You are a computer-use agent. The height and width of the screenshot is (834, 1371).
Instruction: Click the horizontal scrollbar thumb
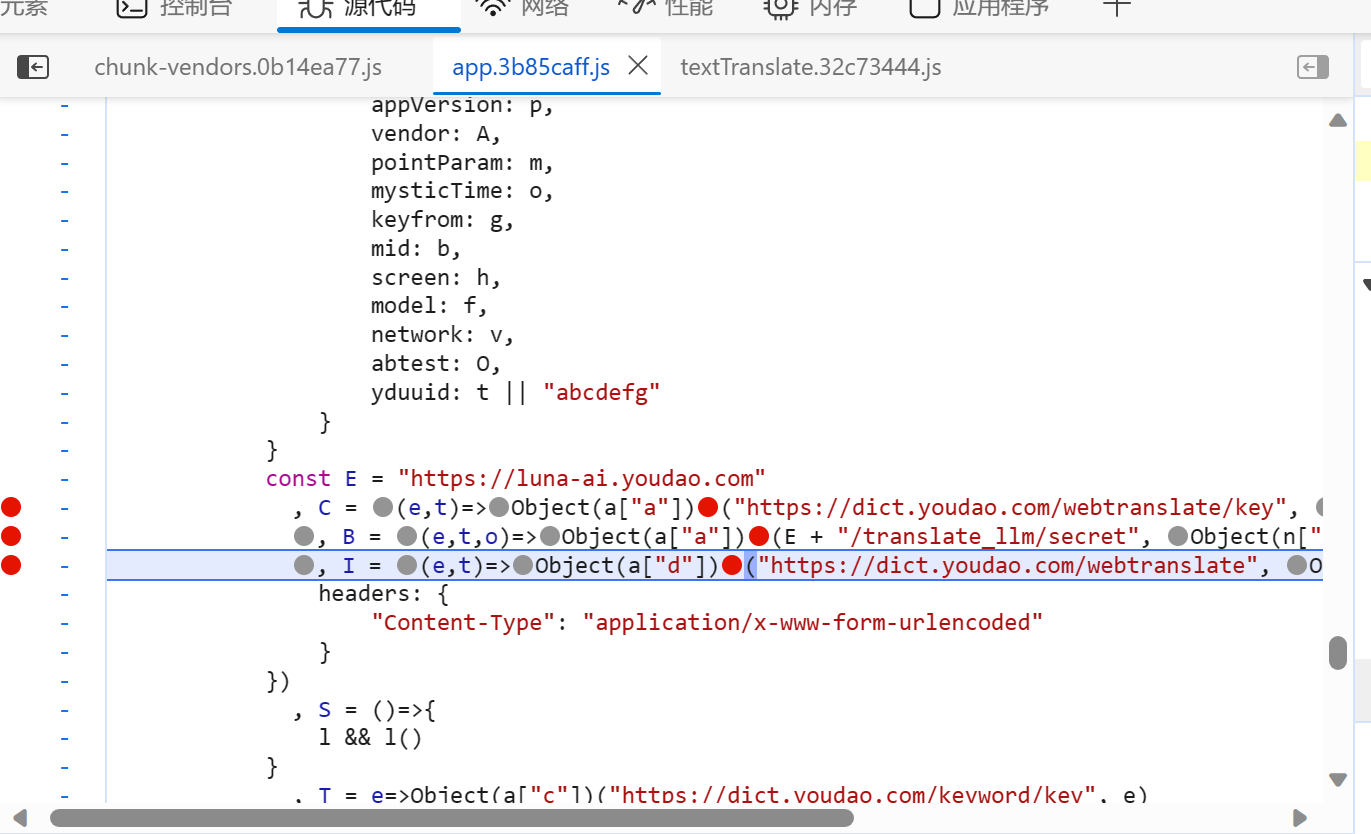tap(452, 818)
